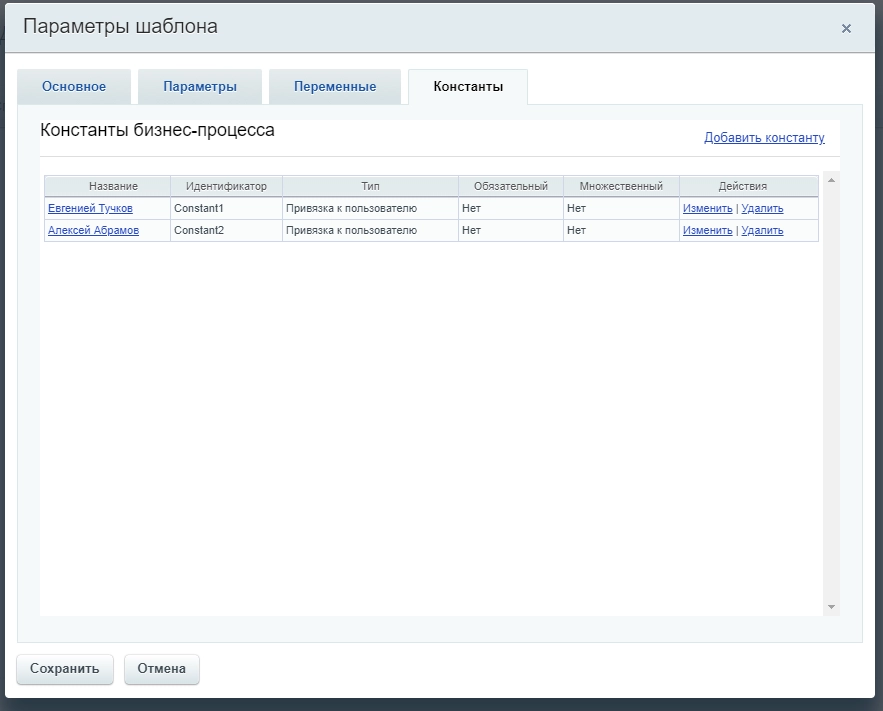Image resolution: width=883 pixels, height=711 pixels.
Task: Close the template parameters dialog
Action: [x=846, y=29]
